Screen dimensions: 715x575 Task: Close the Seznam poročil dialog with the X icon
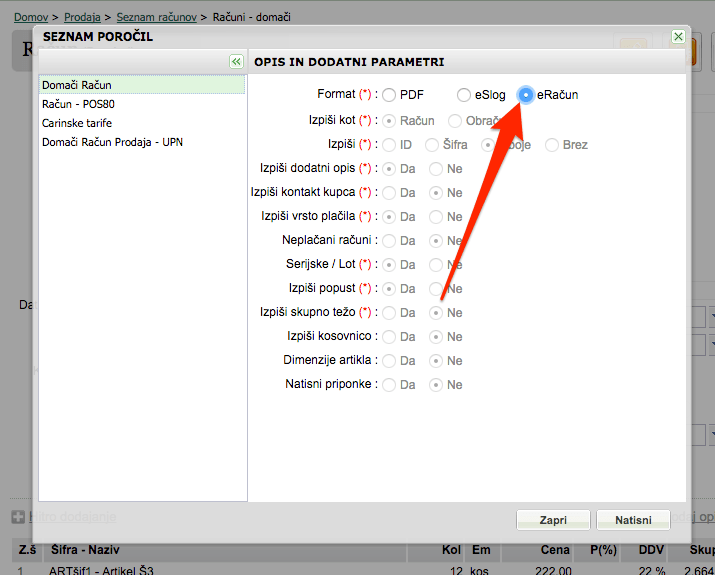[678, 36]
